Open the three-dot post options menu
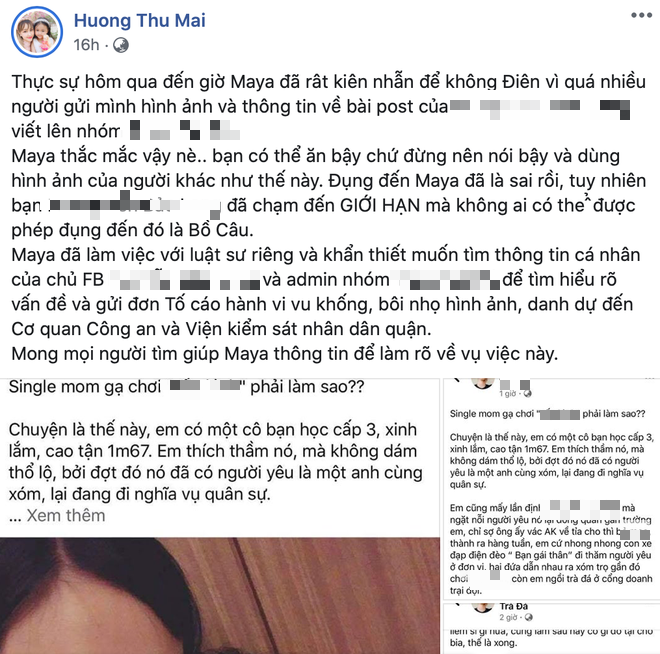This screenshot has width=660, height=654. click(x=641, y=16)
